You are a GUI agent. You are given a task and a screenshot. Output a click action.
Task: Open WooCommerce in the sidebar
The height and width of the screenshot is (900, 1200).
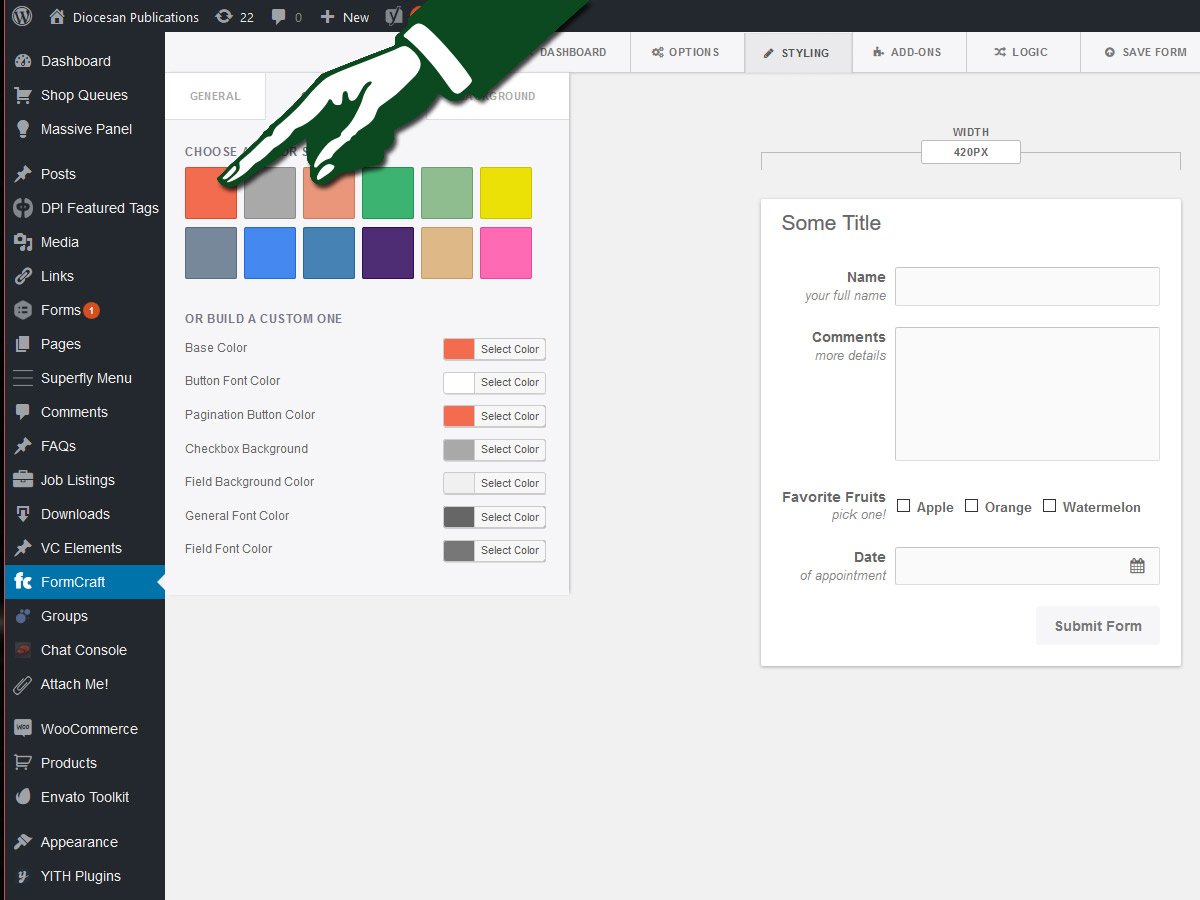(x=89, y=729)
